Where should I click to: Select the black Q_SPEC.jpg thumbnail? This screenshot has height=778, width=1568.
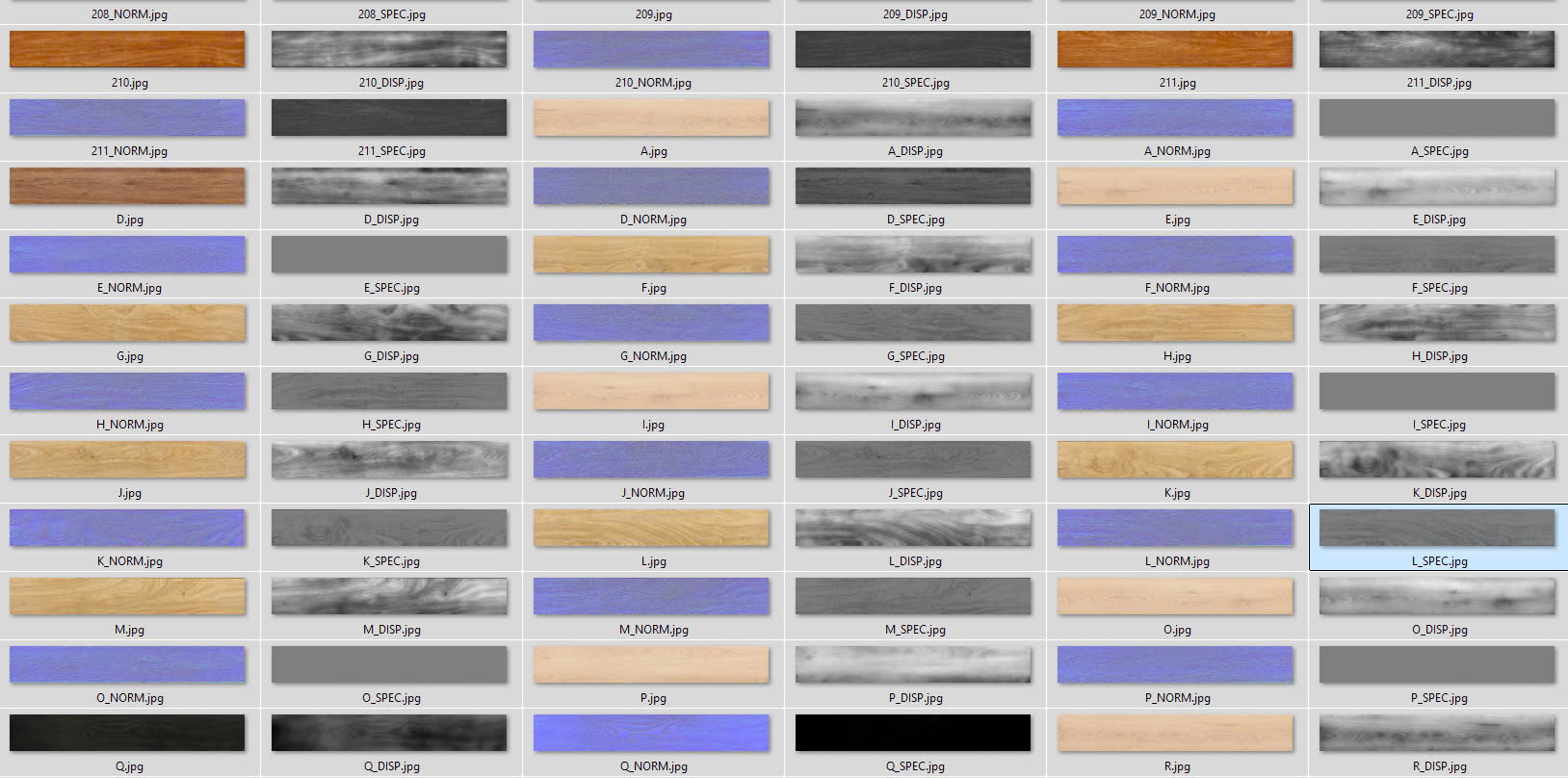click(x=913, y=733)
